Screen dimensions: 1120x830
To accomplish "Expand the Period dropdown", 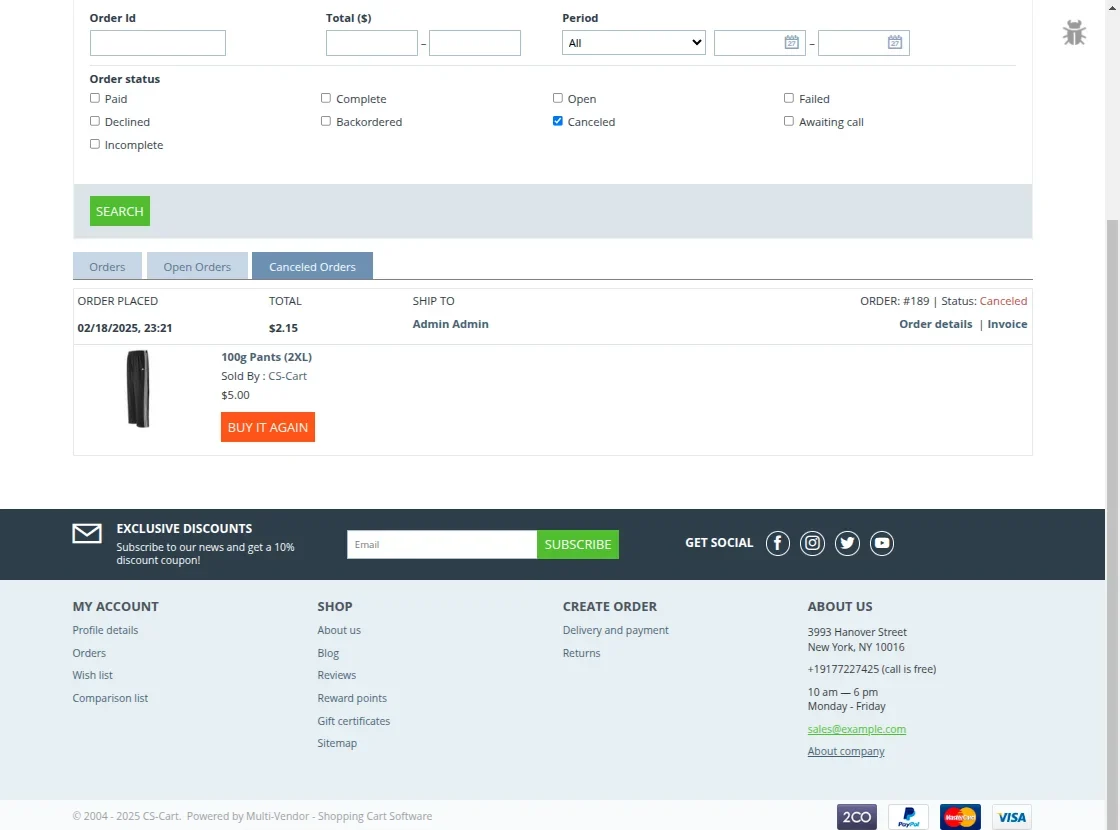I will click(x=634, y=42).
